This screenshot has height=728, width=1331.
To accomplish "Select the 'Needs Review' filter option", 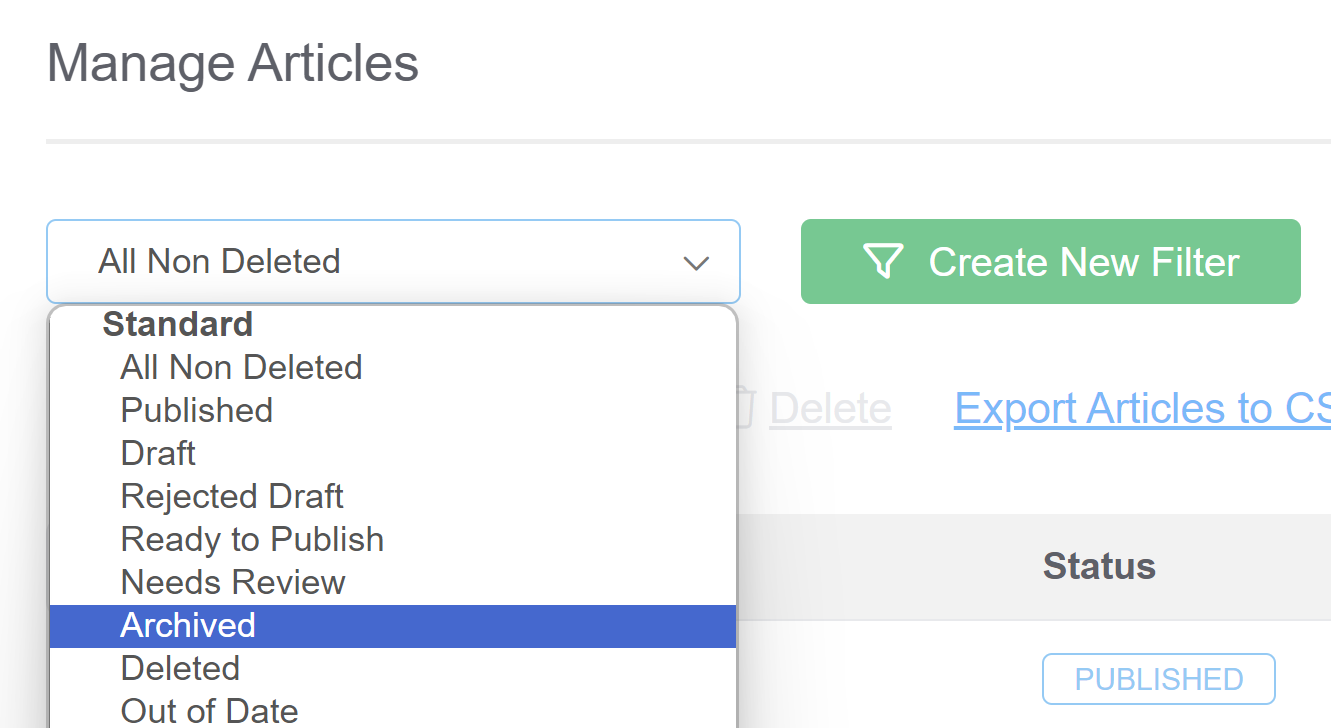I will coord(233,582).
